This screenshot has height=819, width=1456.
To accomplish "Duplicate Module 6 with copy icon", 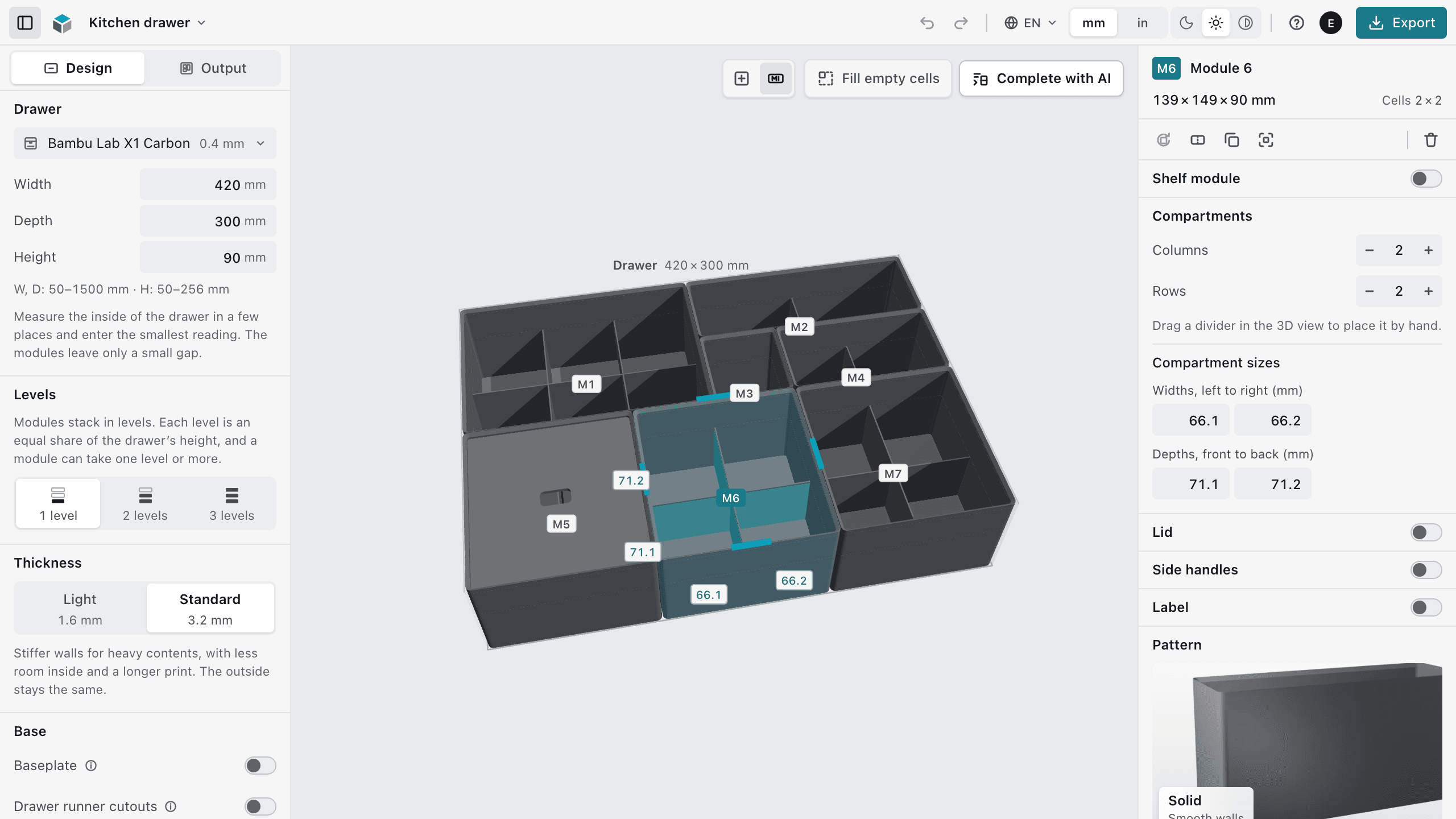I will pyautogui.click(x=1232, y=140).
